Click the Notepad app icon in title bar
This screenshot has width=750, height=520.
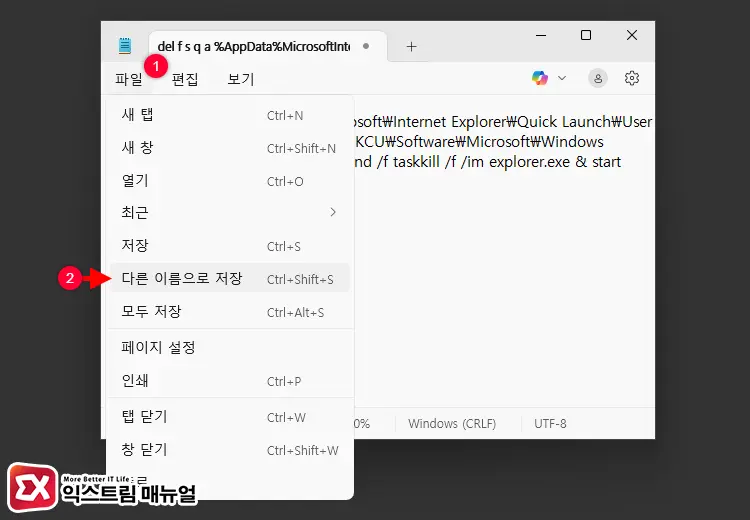tap(125, 45)
